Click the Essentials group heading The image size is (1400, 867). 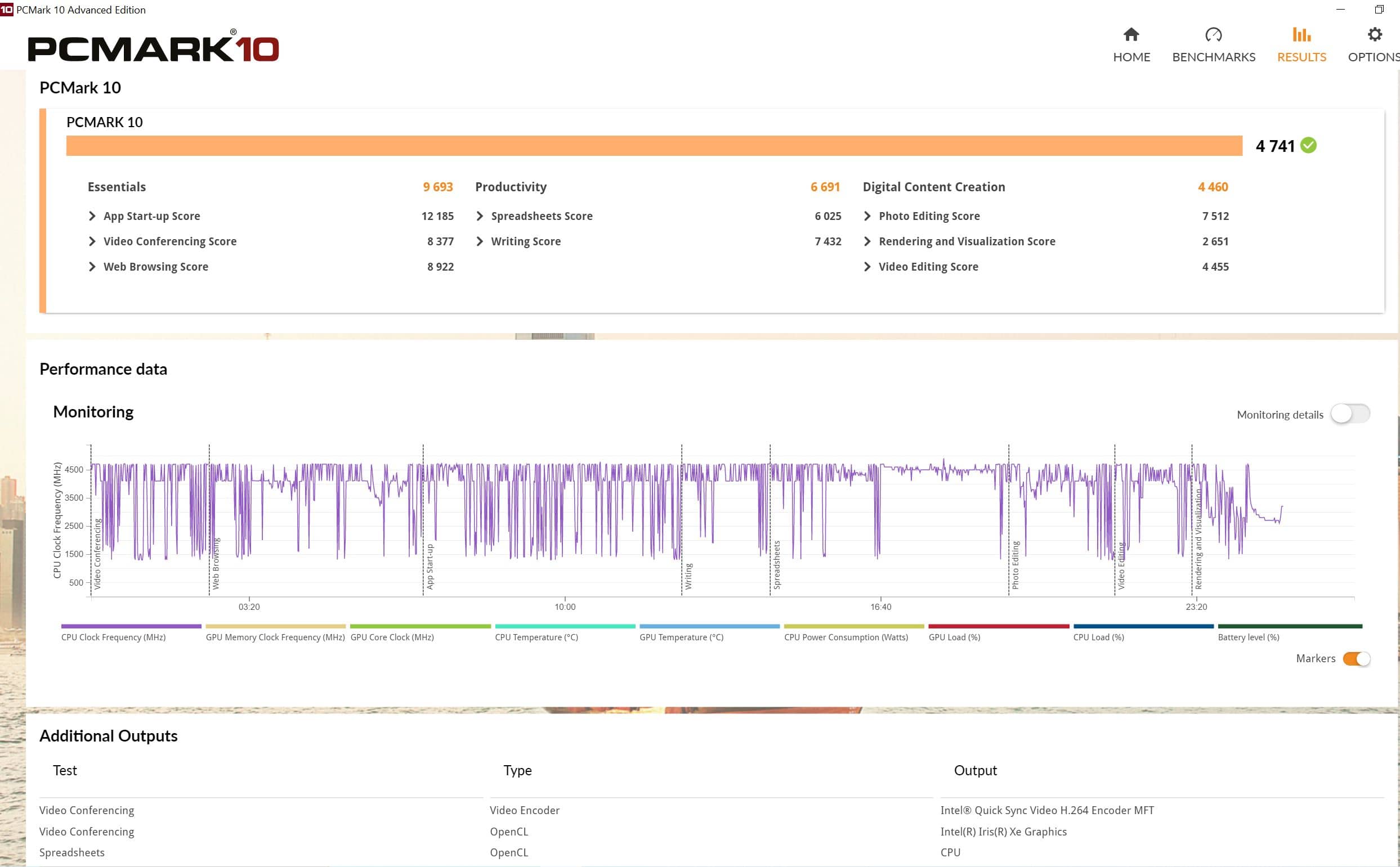117,187
